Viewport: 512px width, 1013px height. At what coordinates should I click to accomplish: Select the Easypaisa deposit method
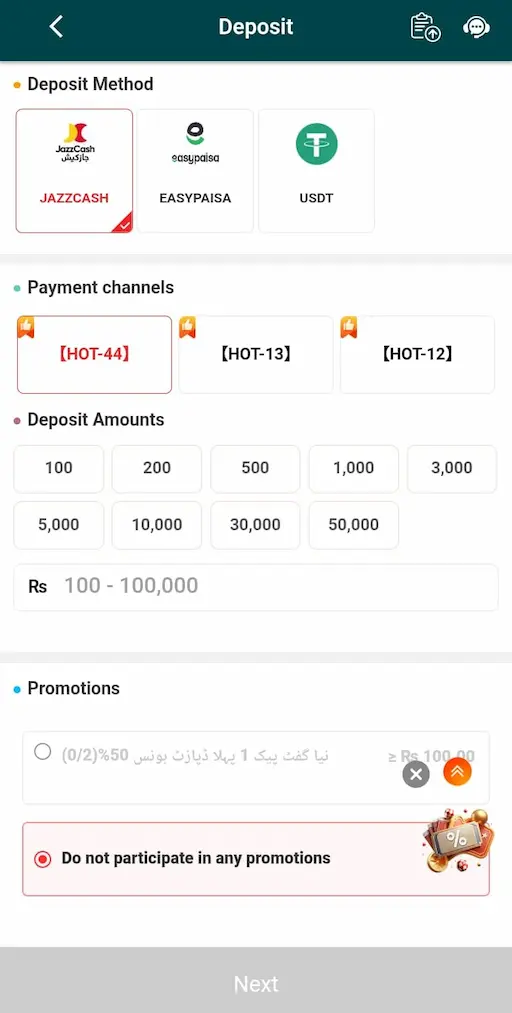195,171
